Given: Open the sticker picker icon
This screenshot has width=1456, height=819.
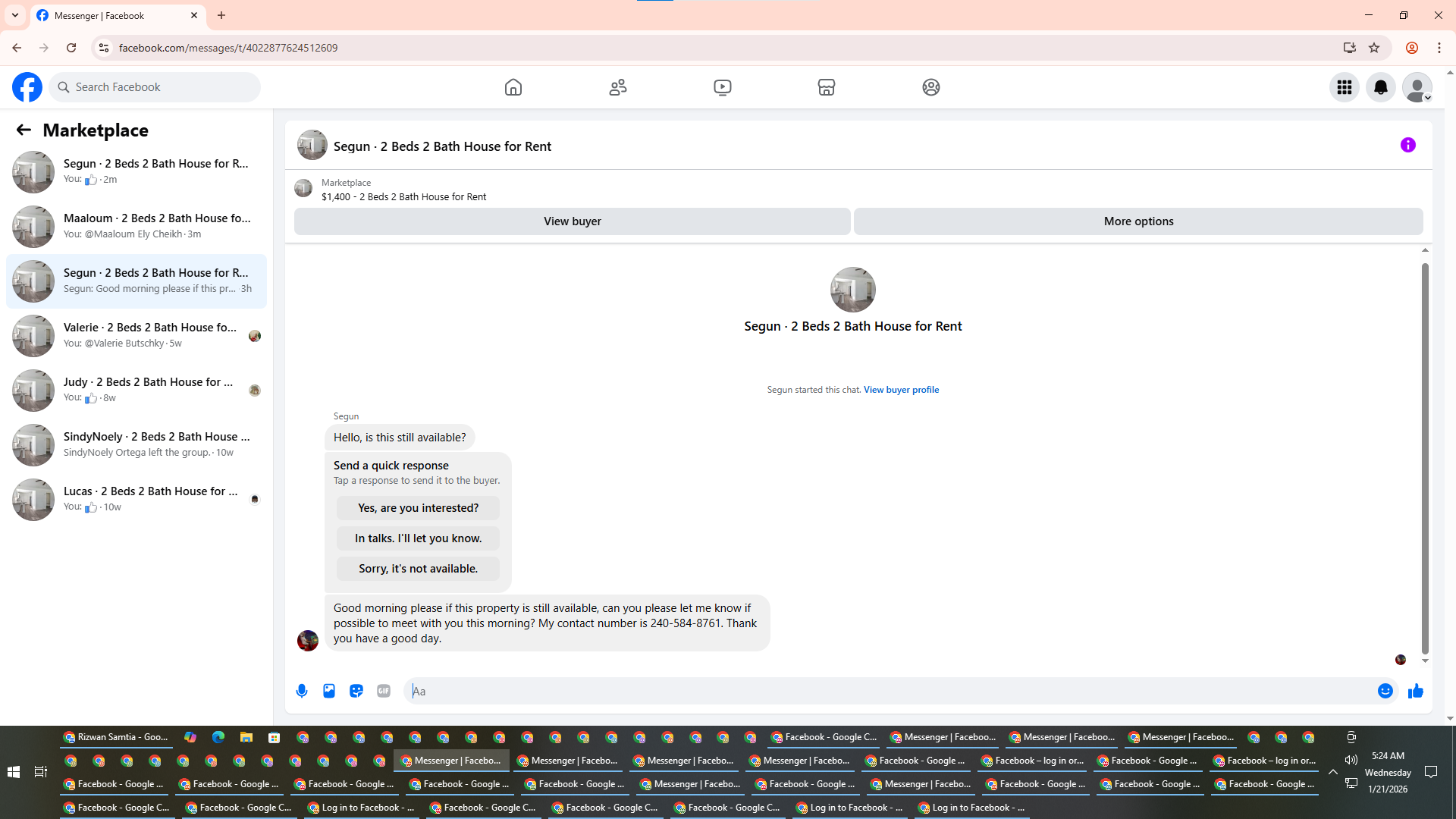Looking at the screenshot, I should (x=356, y=691).
